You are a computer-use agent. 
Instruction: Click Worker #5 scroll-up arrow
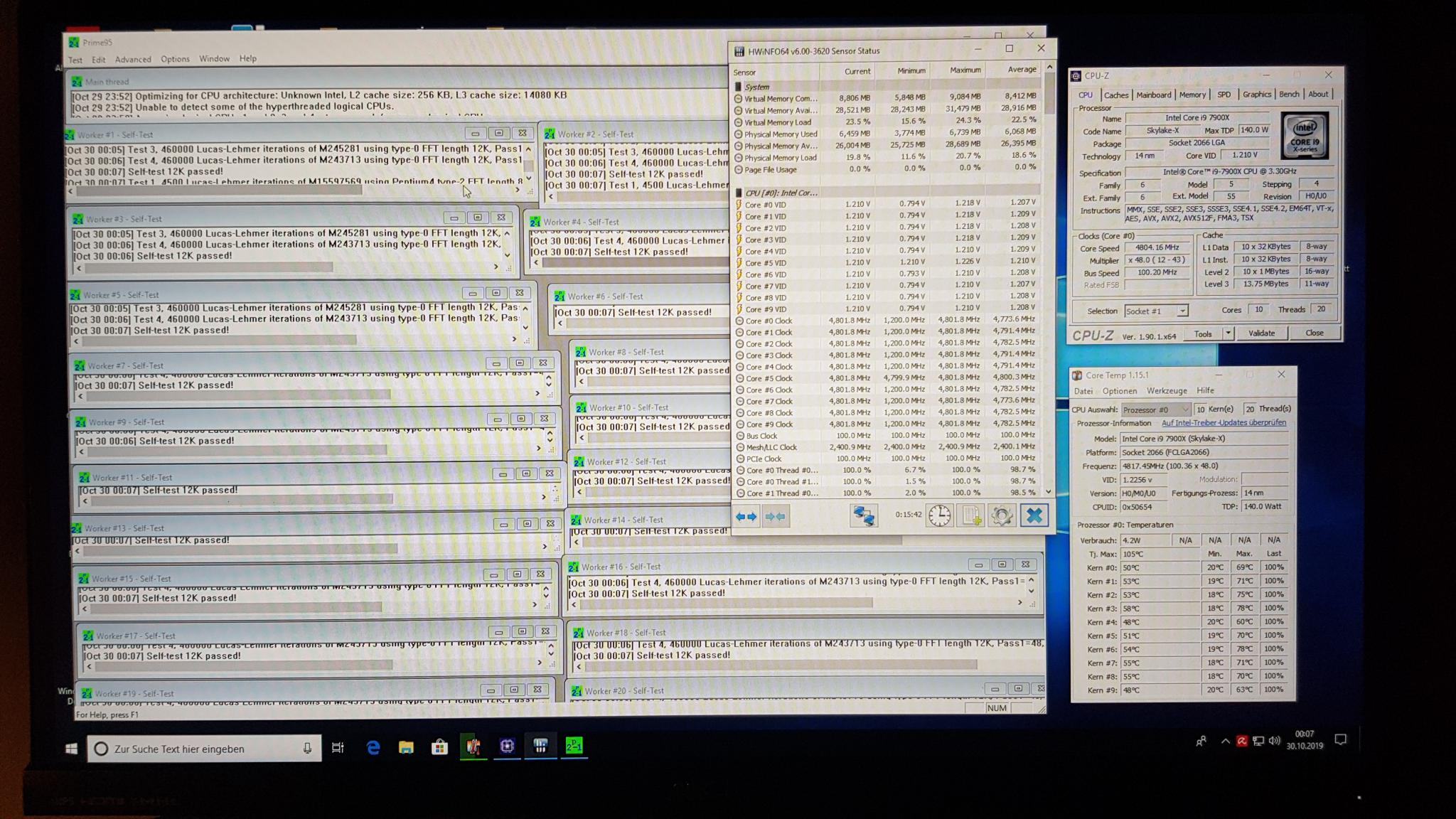point(525,308)
